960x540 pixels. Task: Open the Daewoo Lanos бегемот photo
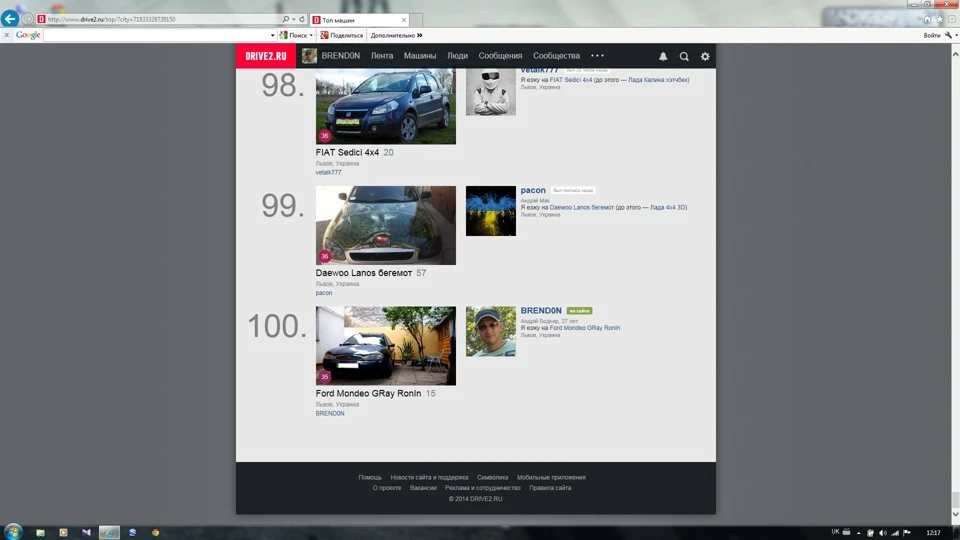[386, 225]
